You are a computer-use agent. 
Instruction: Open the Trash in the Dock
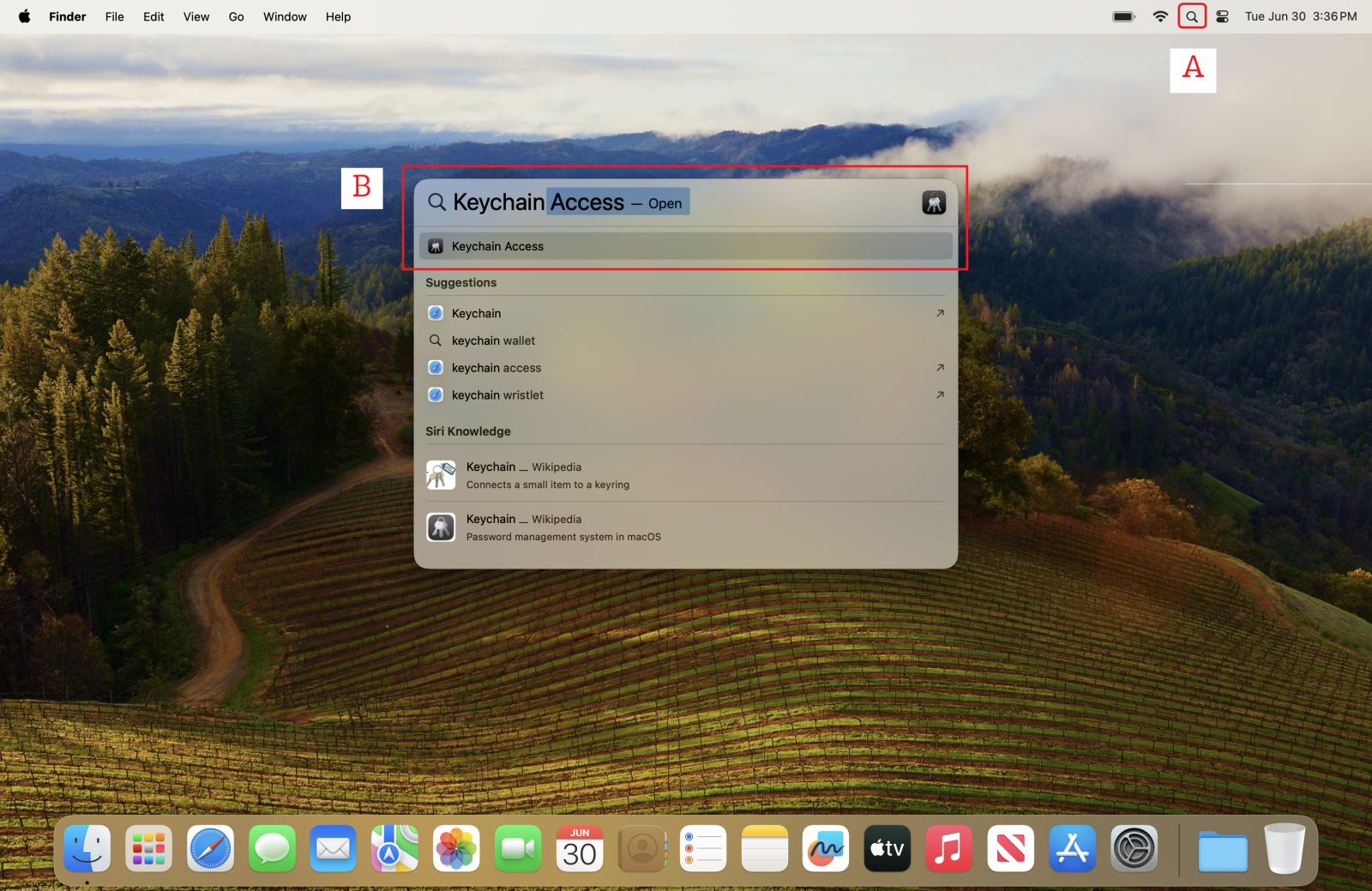pyautogui.click(x=1285, y=849)
